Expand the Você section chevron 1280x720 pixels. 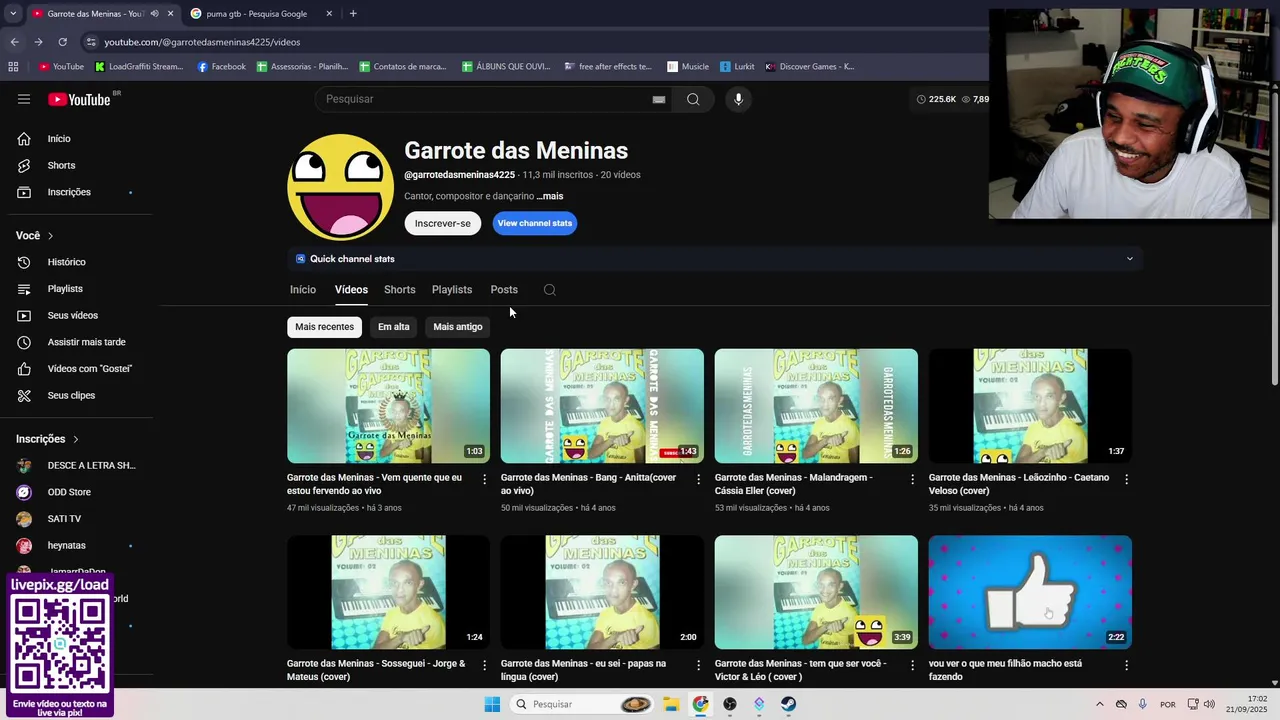(x=50, y=236)
